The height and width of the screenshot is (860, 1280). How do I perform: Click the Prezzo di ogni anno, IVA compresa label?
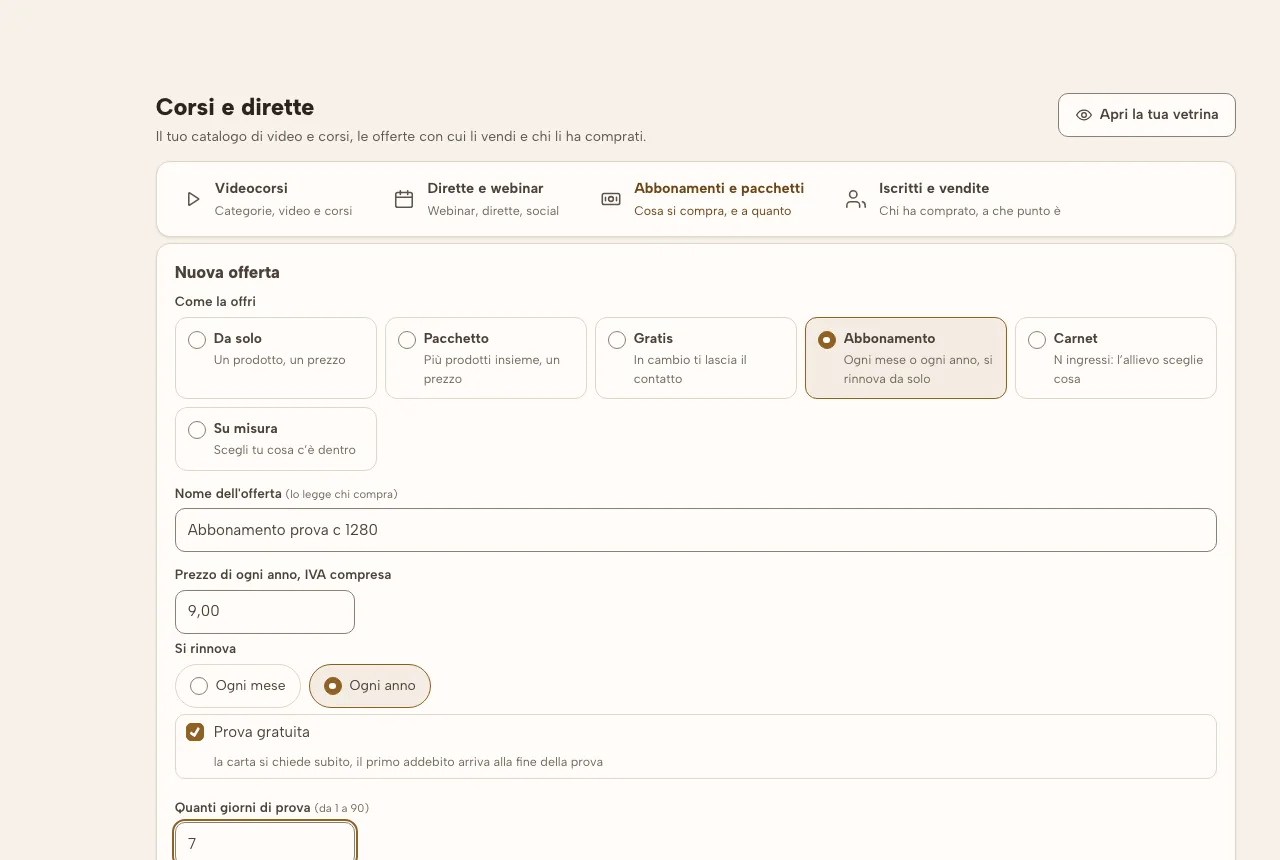pos(283,575)
